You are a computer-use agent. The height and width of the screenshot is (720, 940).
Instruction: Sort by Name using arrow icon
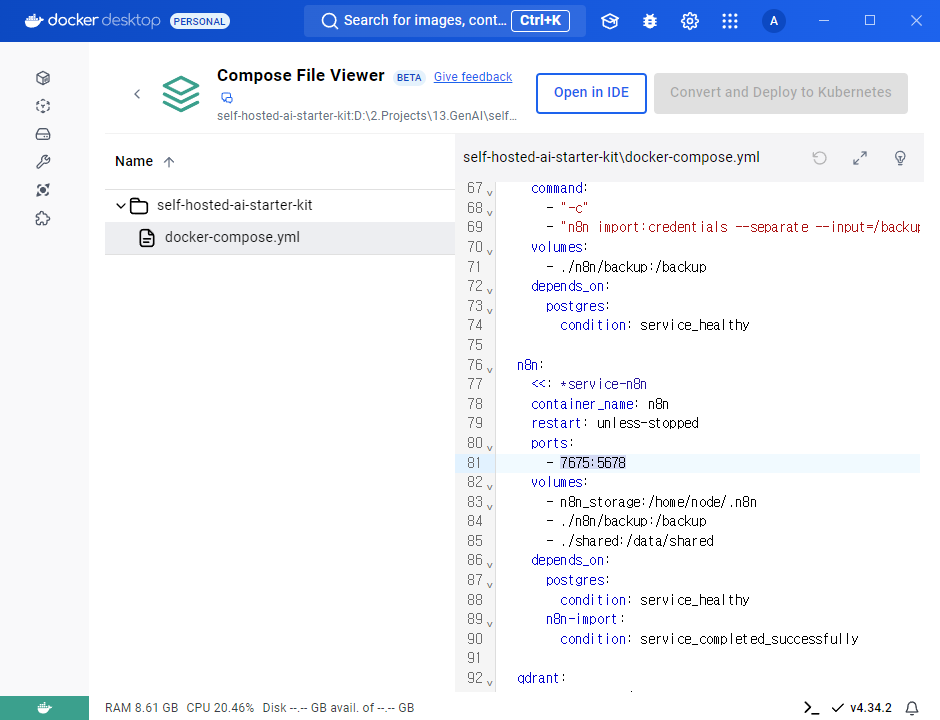pyautogui.click(x=169, y=162)
